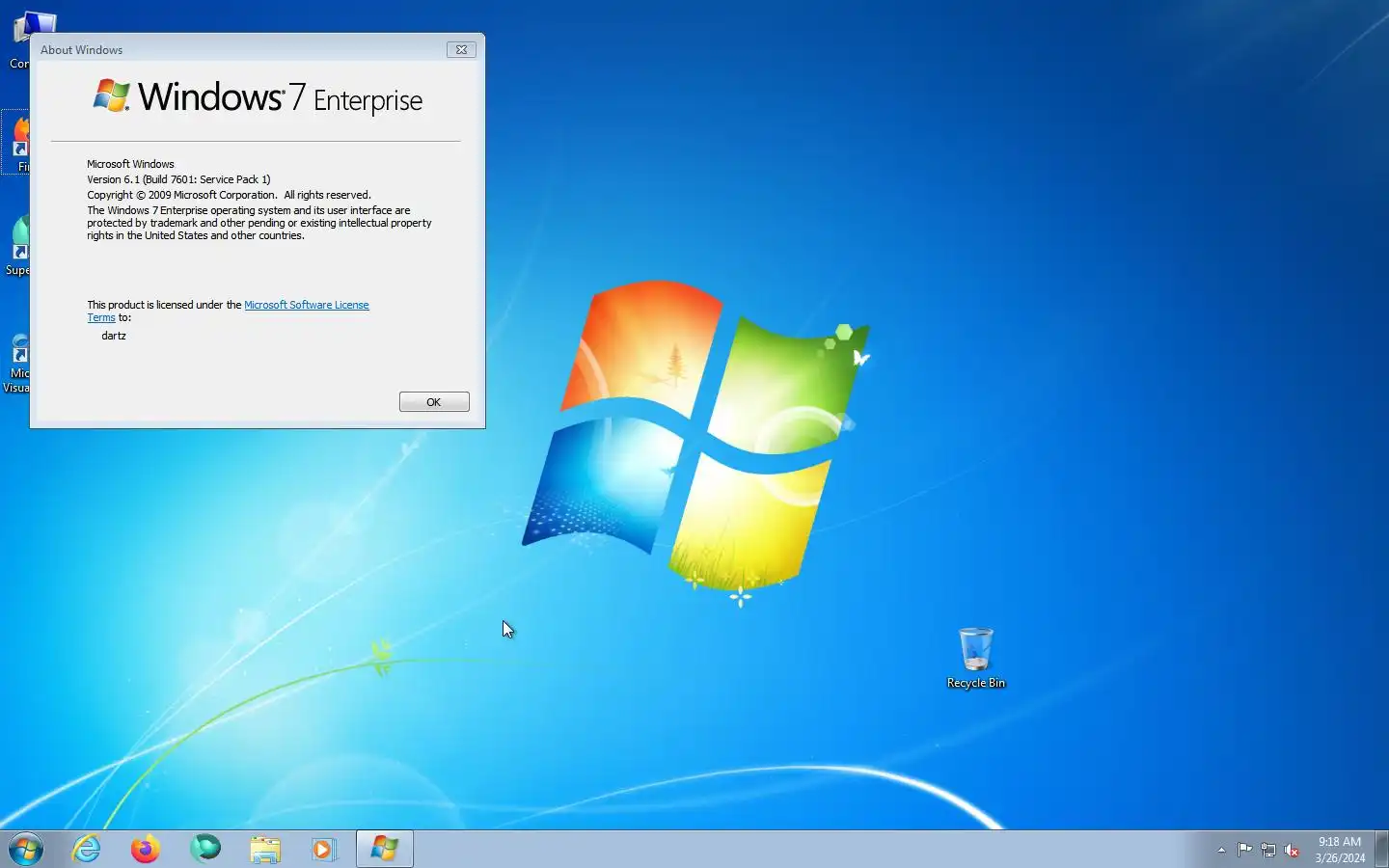The image size is (1389, 868).
Task: Launch Windows Media Player from taskbar
Action: point(324,849)
